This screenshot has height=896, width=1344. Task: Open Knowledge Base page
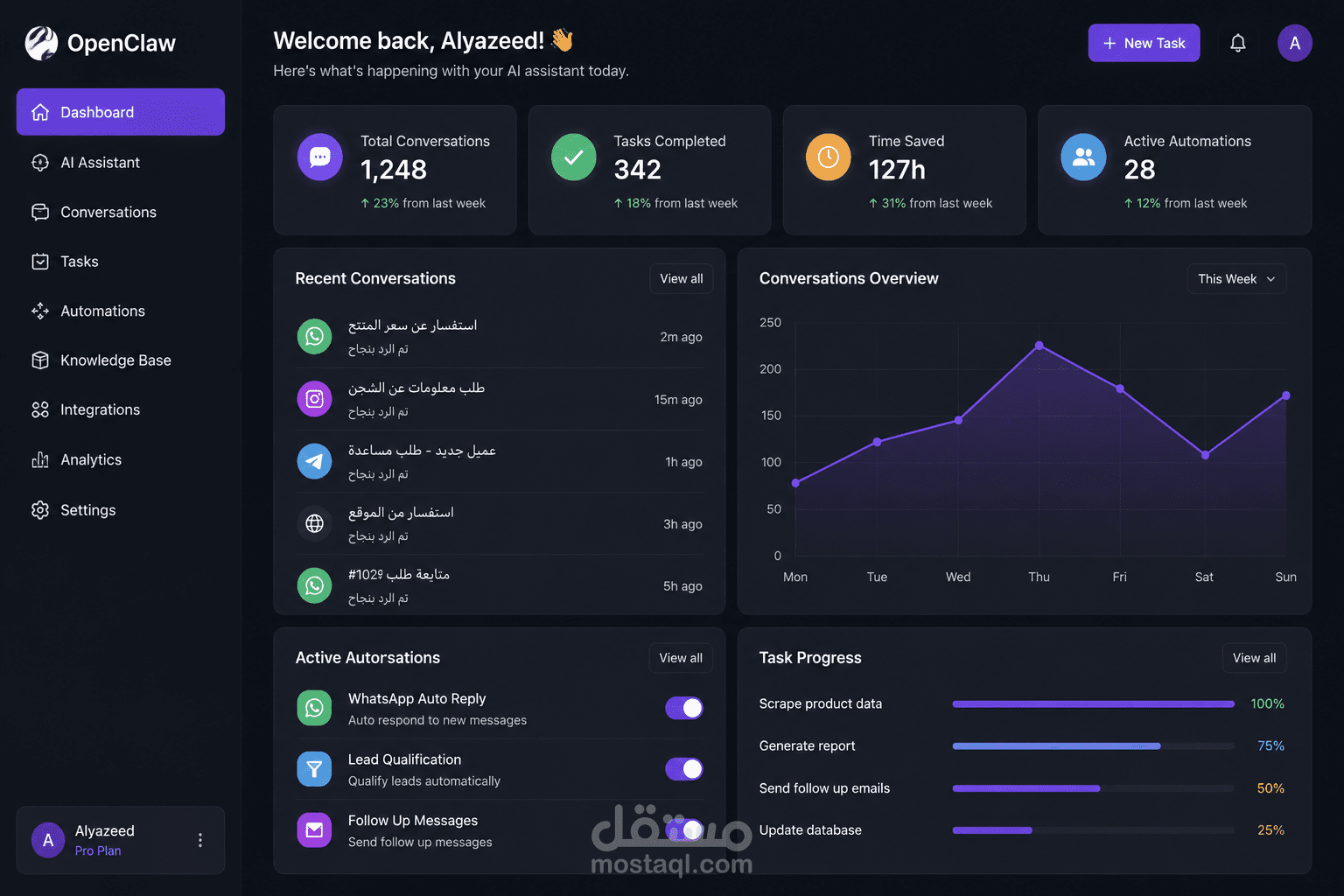pos(121,360)
